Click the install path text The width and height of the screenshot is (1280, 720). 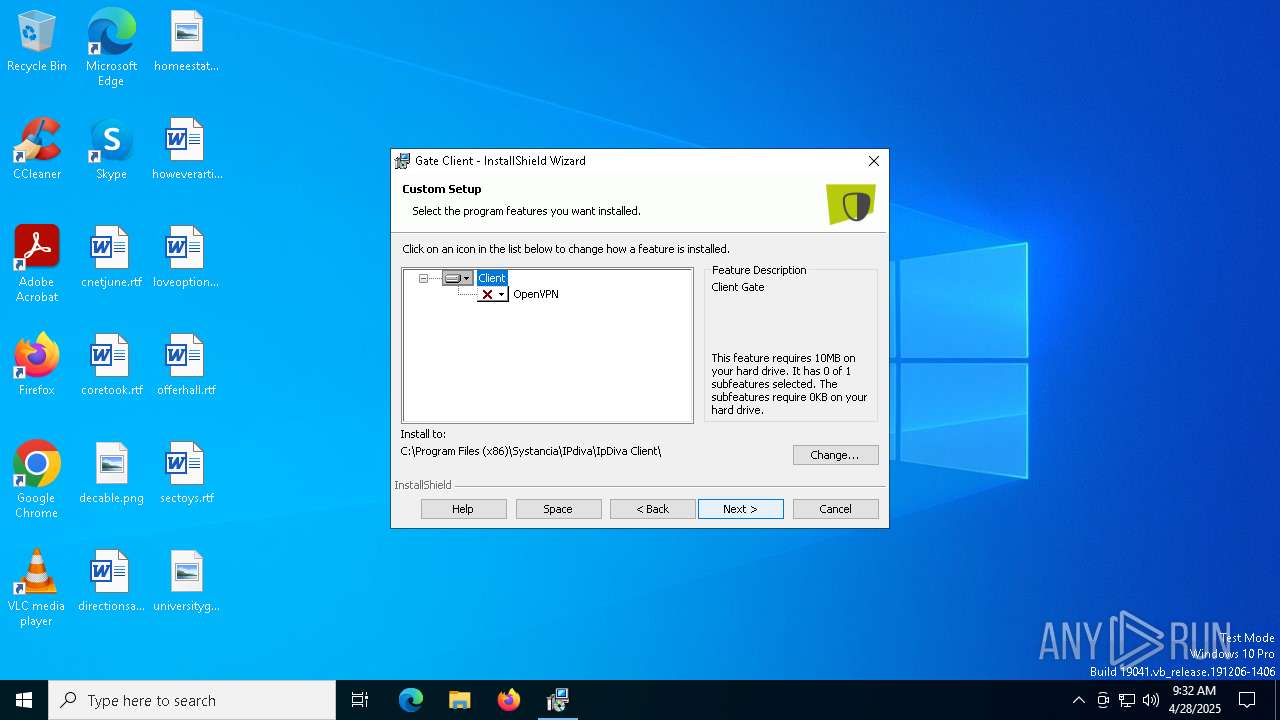coord(531,451)
